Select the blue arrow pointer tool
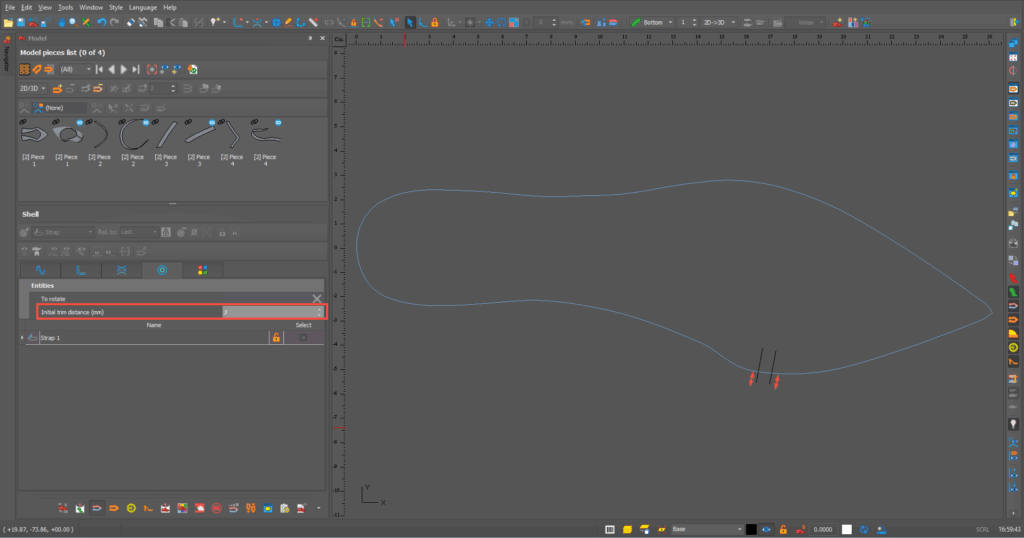The height and width of the screenshot is (538, 1024). click(410, 22)
